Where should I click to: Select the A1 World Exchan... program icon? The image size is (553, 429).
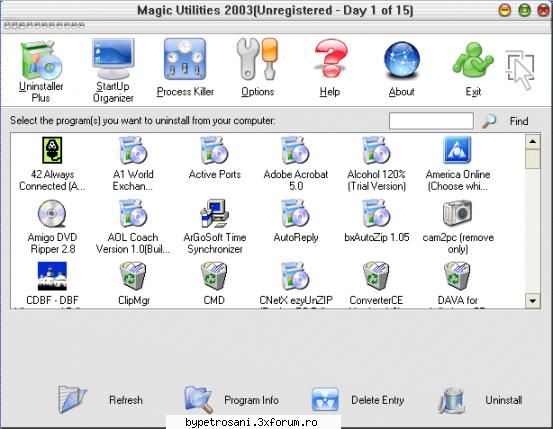(x=133, y=151)
